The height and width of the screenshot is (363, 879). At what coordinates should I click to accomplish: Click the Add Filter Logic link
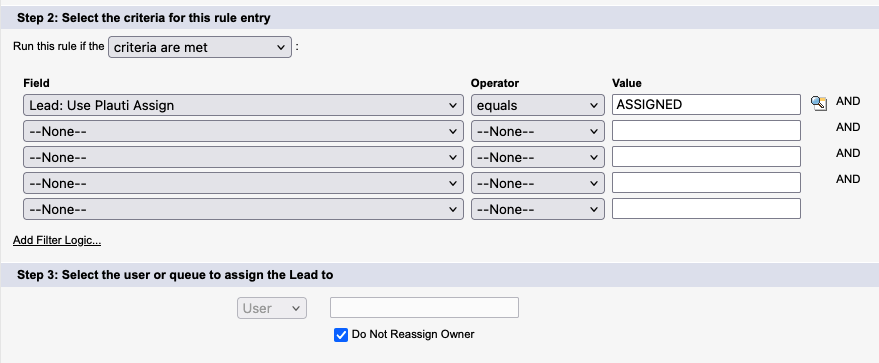(57, 241)
